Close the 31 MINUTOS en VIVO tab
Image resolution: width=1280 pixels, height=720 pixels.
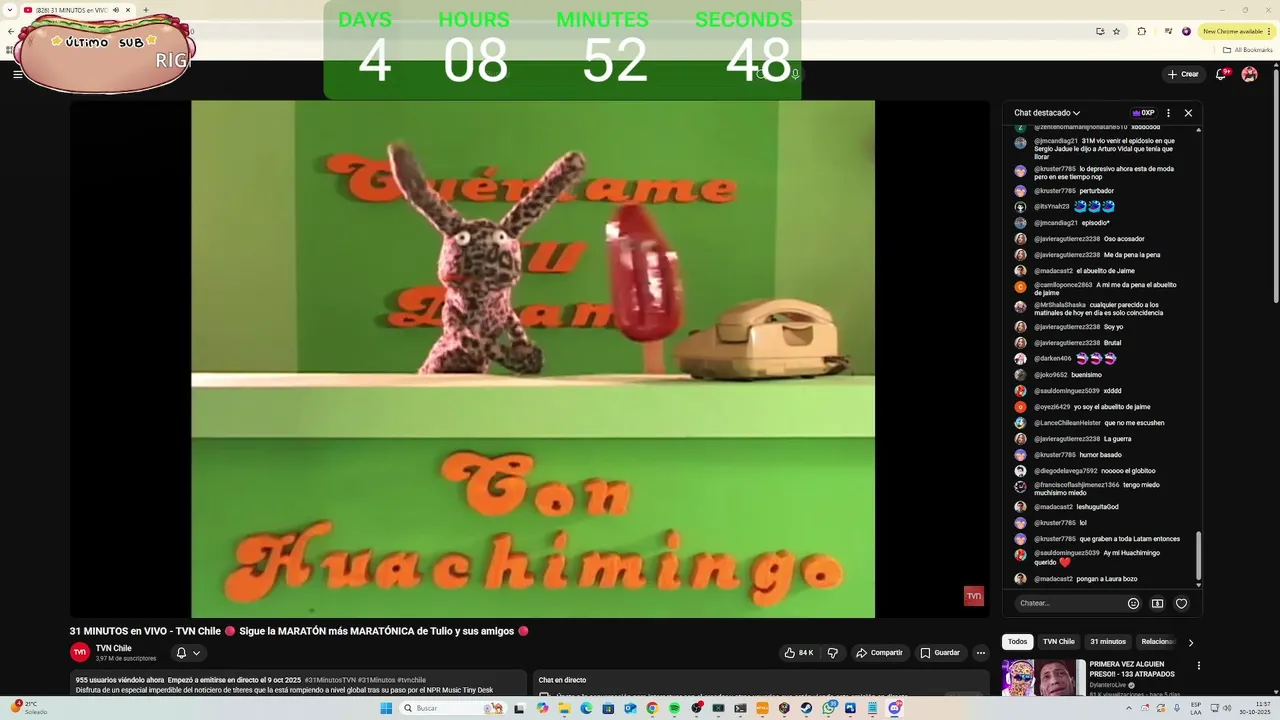pos(128,10)
